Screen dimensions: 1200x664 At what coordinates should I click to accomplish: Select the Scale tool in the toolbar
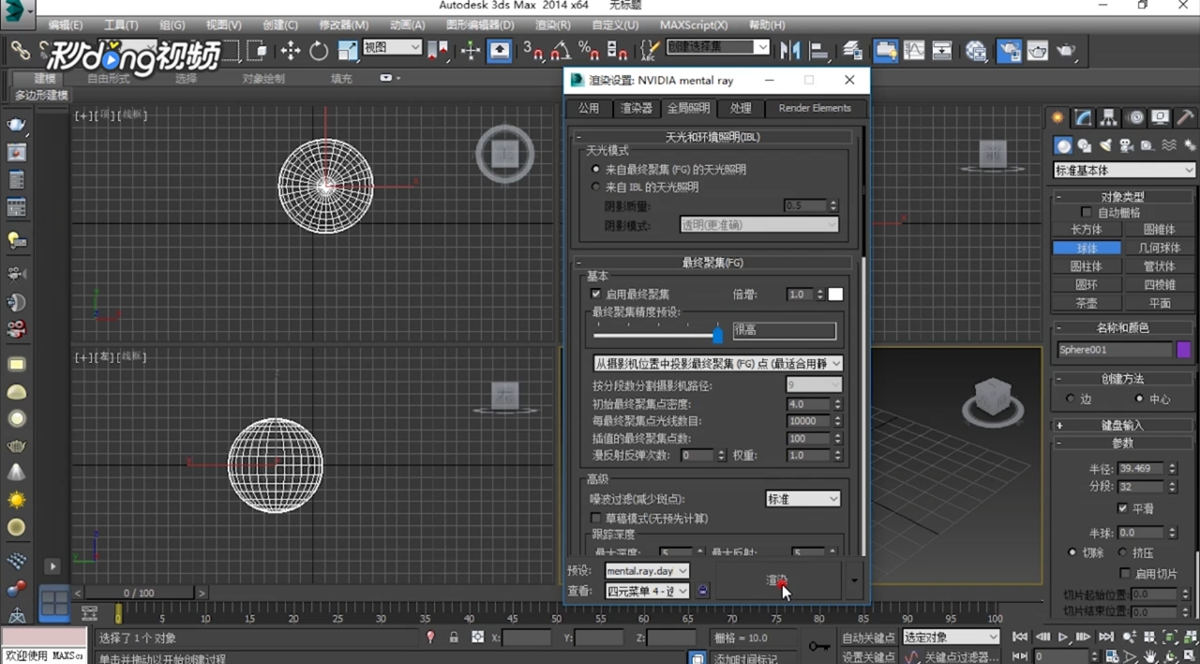coord(348,49)
